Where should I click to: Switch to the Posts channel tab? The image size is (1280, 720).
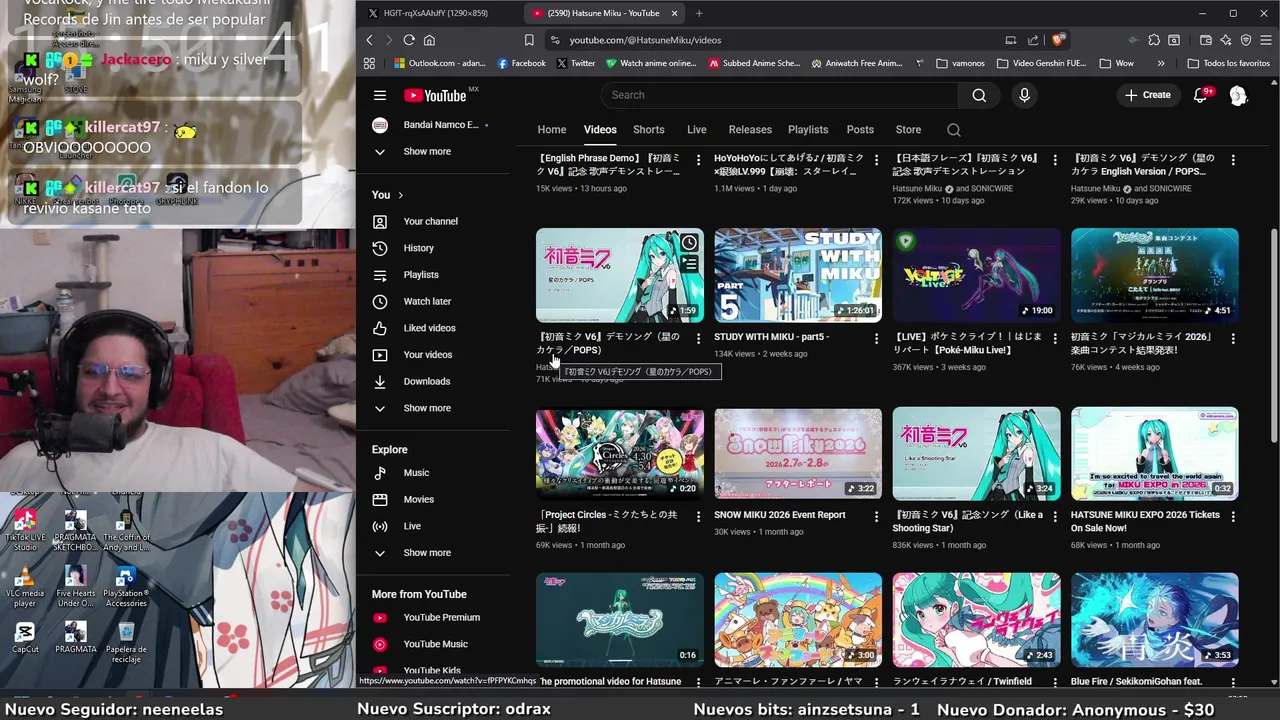pyautogui.click(x=860, y=130)
